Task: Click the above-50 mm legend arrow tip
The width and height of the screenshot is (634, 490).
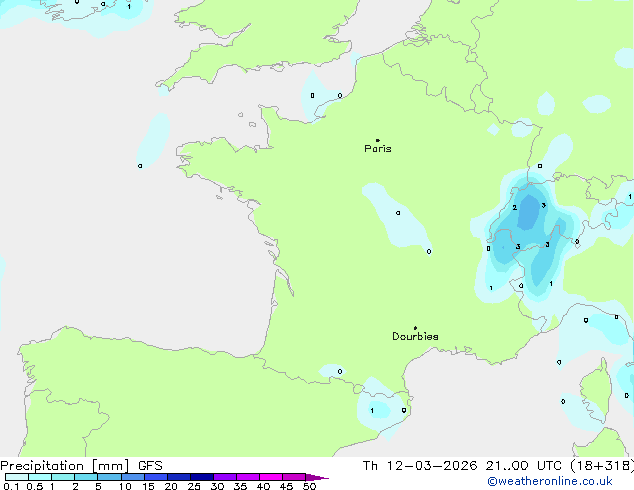Action: pyautogui.click(x=317, y=477)
